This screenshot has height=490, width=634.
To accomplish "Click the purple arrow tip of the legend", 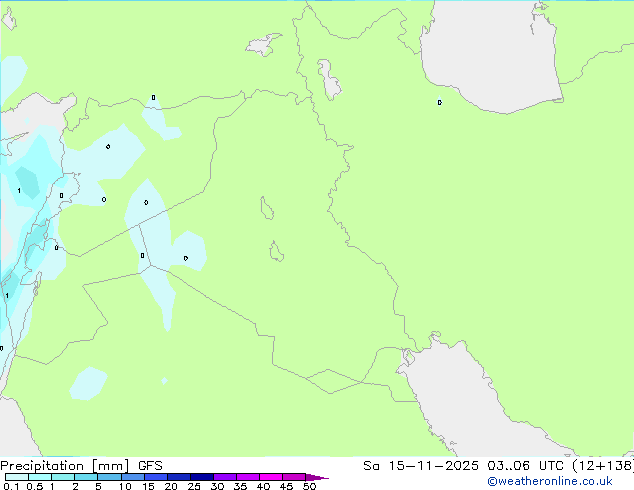I will point(317,477).
